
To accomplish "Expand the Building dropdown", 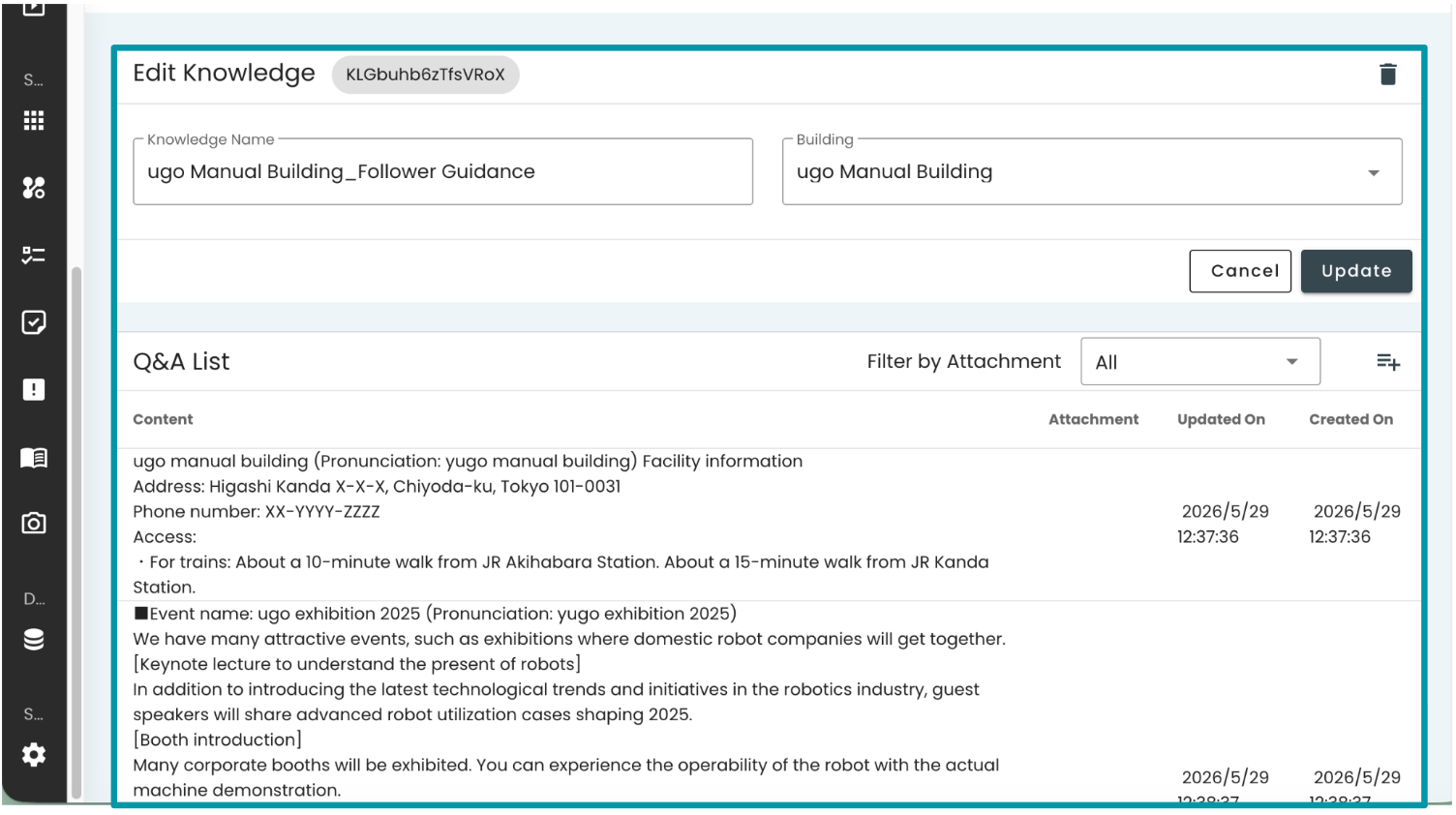I will (1092, 172).
